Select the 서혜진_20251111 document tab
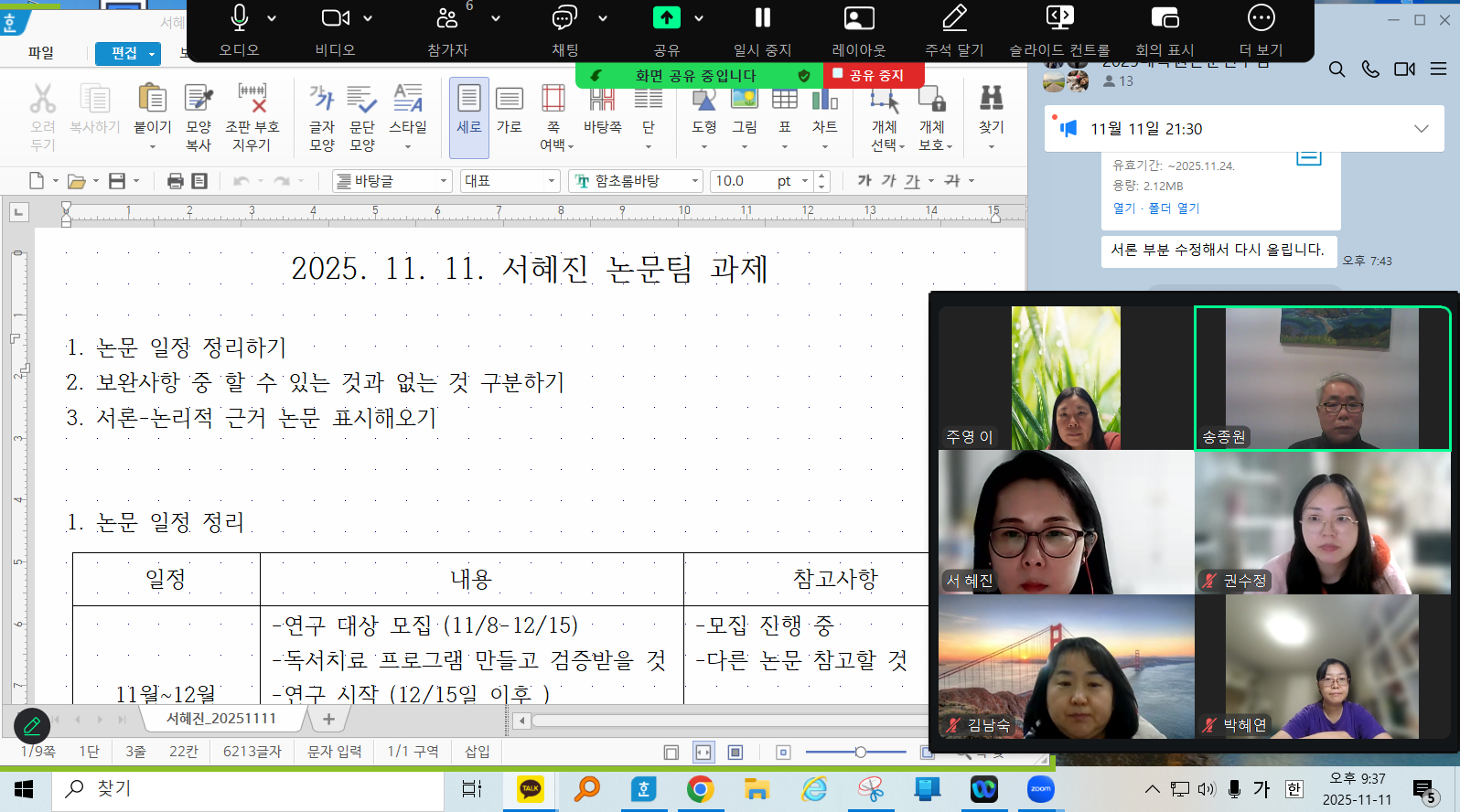Viewport: 1460px width, 812px height. pos(220,719)
